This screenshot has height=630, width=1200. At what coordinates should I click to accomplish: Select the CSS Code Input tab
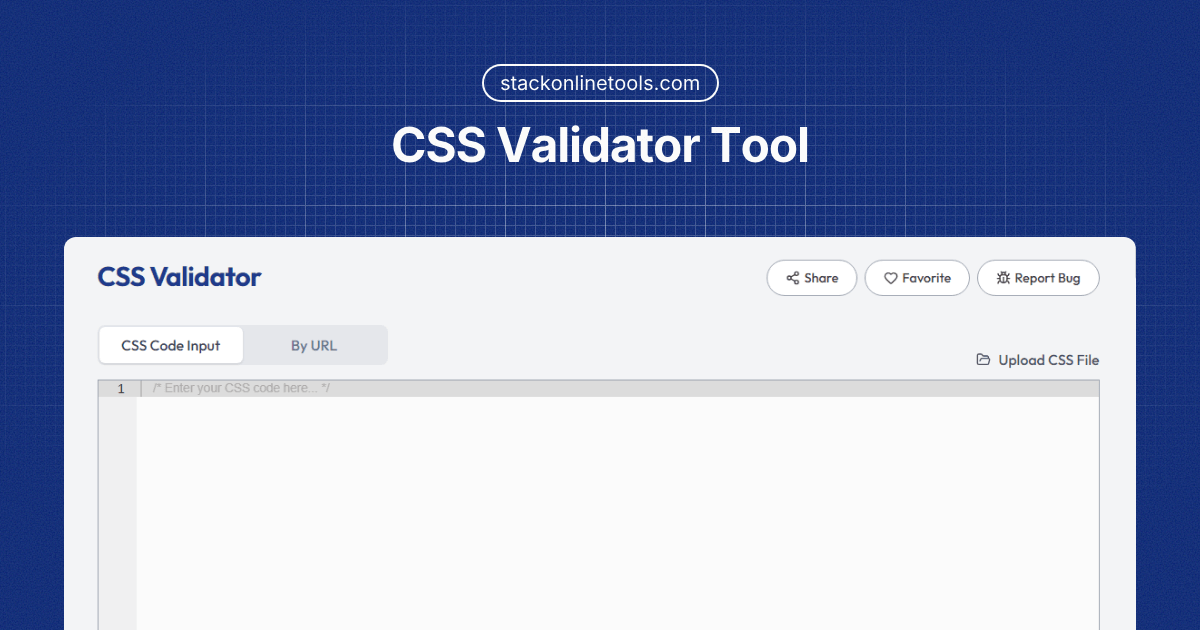tap(170, 344)
